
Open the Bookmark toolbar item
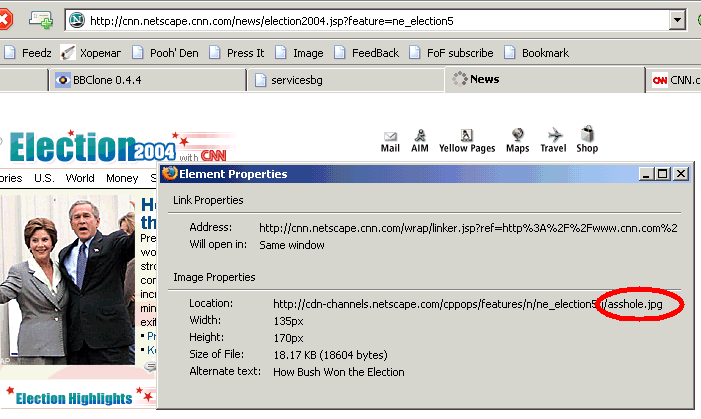click(x=536, y=53)
